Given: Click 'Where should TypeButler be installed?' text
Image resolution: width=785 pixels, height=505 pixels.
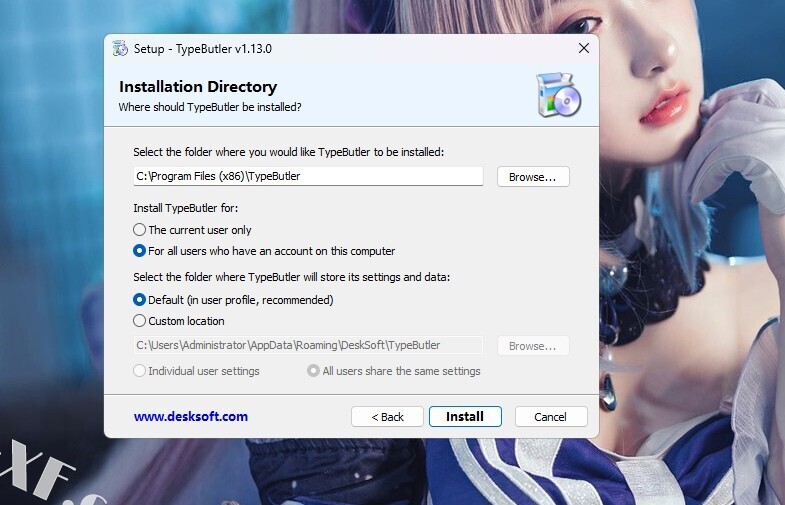Looking at the screenshot, I should (x=210, y=107).
